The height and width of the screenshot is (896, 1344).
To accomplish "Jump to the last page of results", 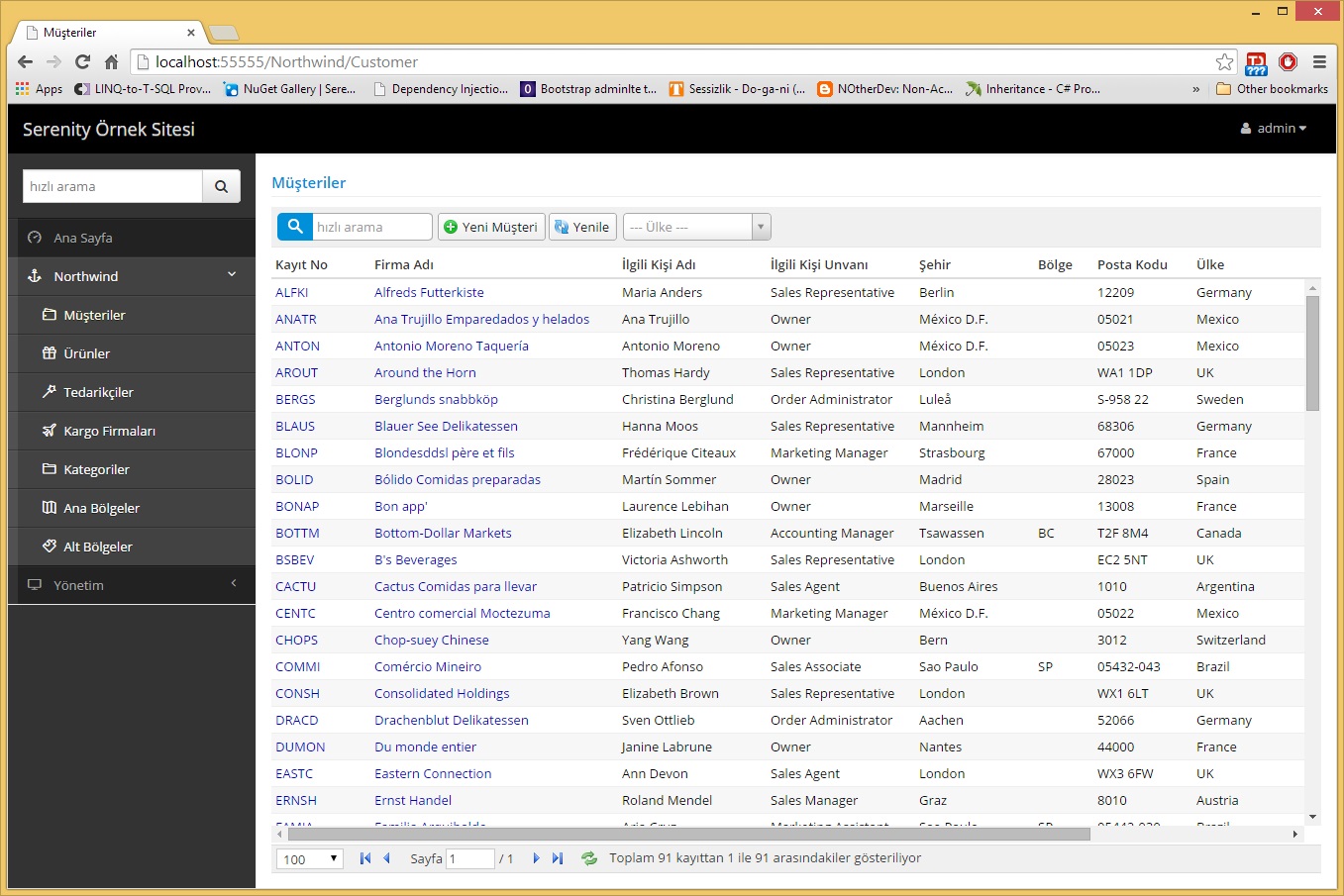I will [x=558, y=858].
